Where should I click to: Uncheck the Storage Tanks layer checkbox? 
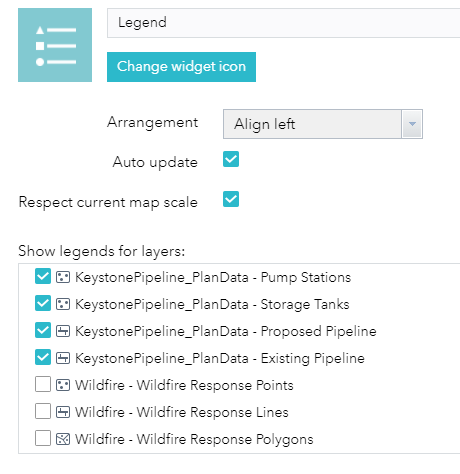(43, 303)
